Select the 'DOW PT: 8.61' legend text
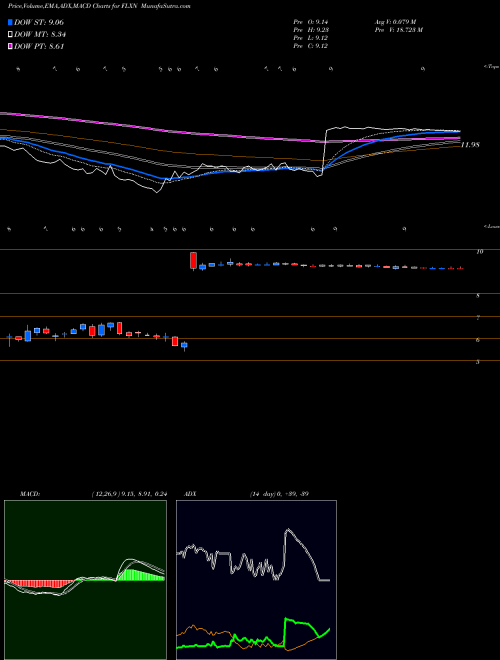 tap(39, 47)
